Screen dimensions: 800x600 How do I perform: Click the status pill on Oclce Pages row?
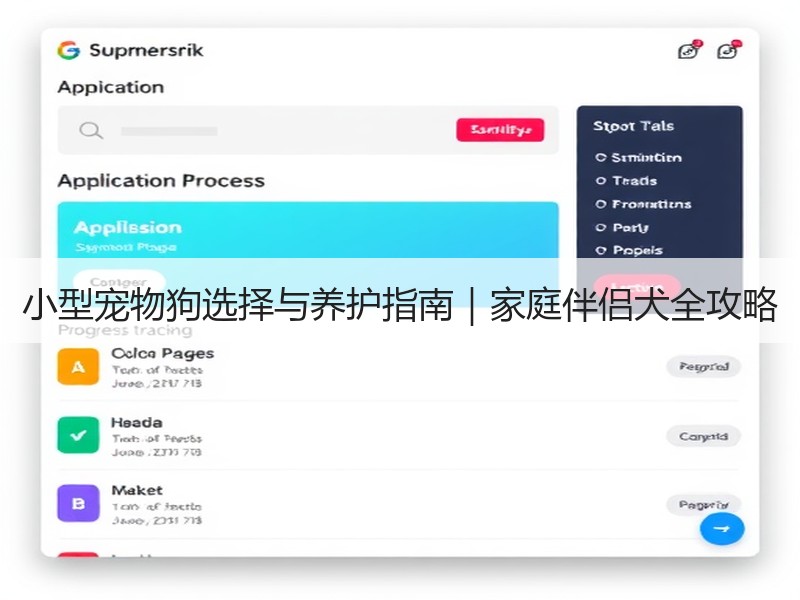pyautogui.click(x=704, y=366)
